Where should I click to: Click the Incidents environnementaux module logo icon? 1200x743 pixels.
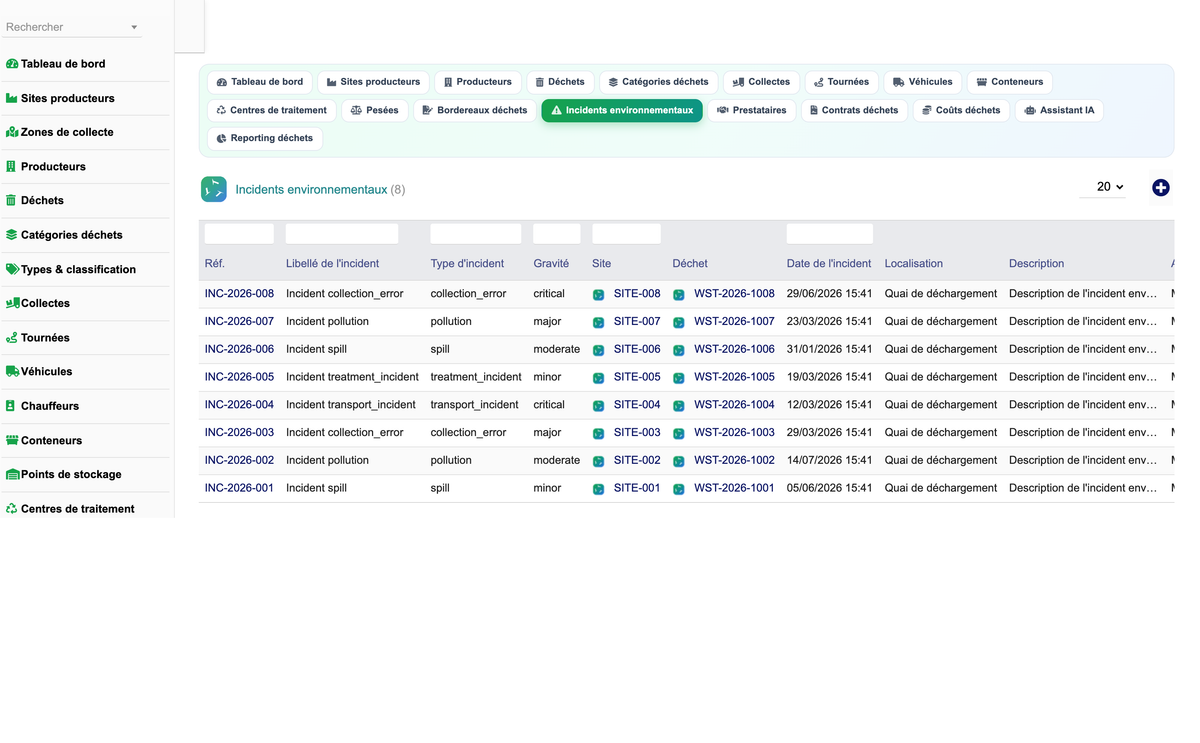pyautogui.click(x=214, y=189)
